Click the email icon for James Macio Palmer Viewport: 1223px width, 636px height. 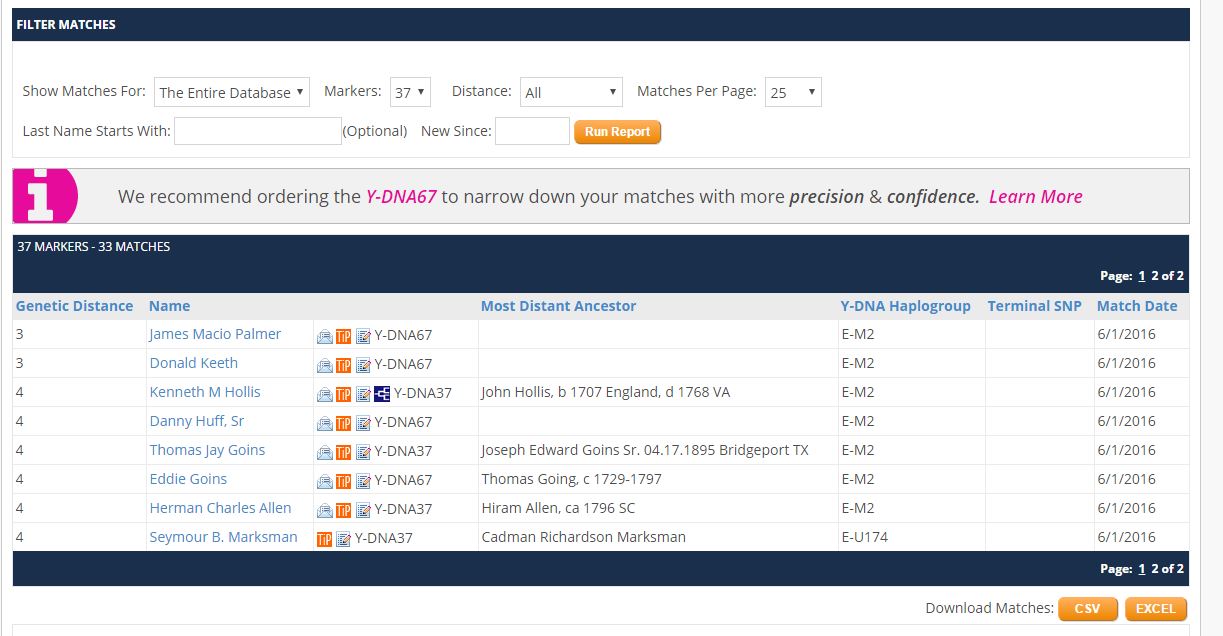[324, 336]
